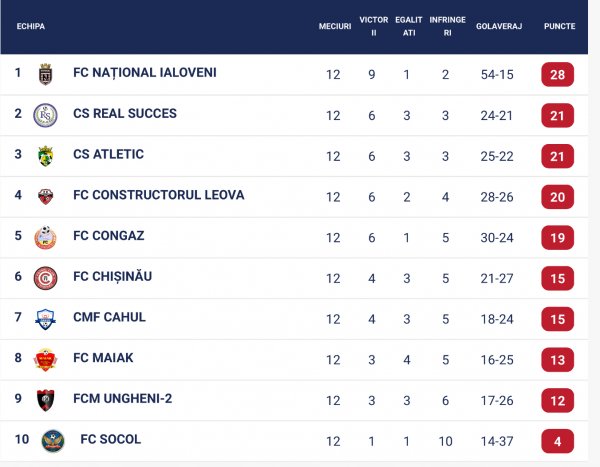This screenshot has width=600, height=467.
Task: Open the FC Socol team link
Action: click(110, 440)
